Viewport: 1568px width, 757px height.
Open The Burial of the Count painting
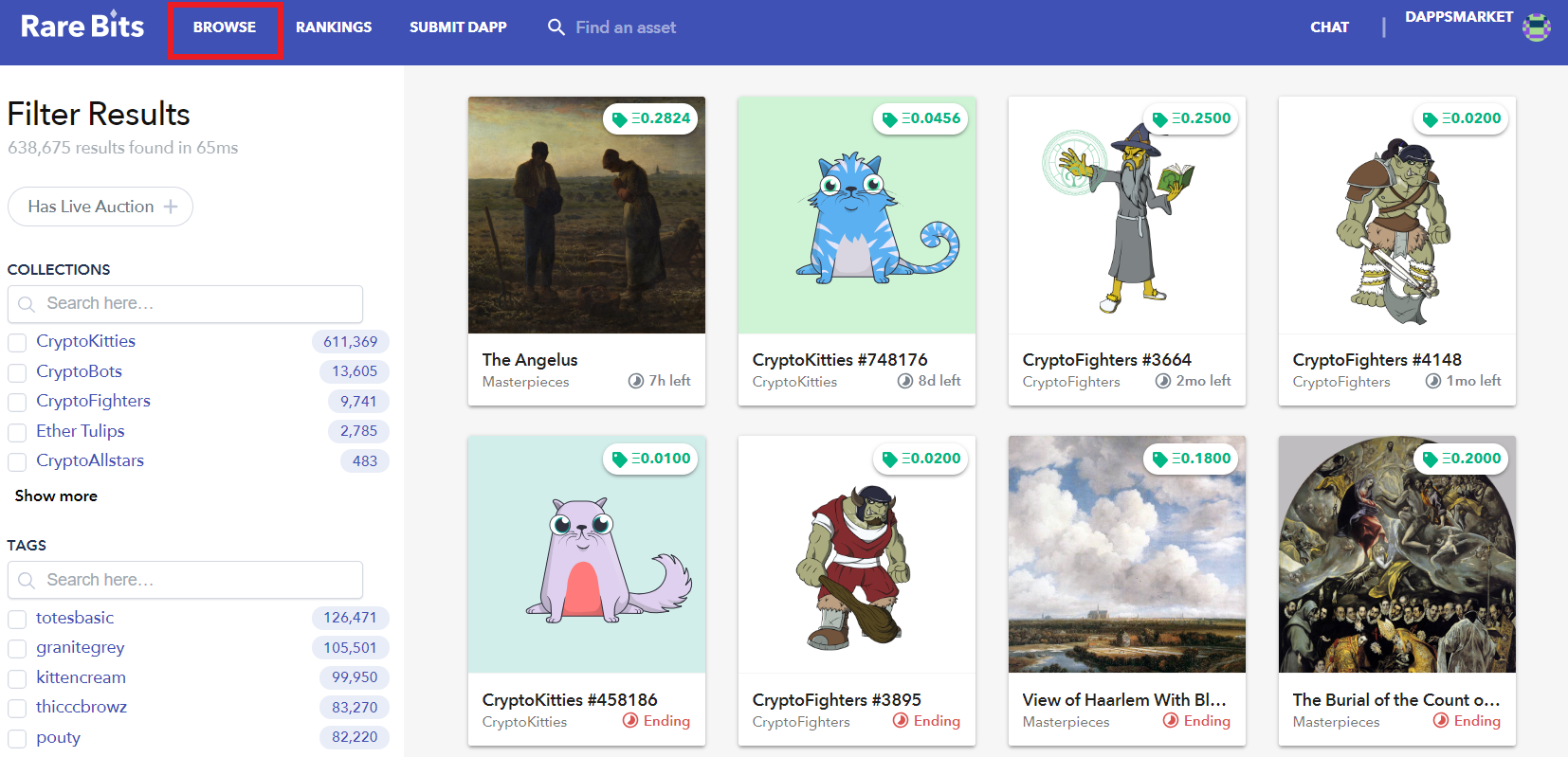[x=1397, y=554]
